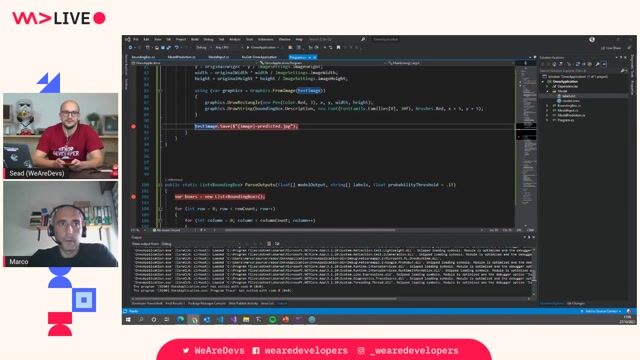Open the account profile icon in title bar
This screenshot has height=360, width=640.
coord(592,40)
